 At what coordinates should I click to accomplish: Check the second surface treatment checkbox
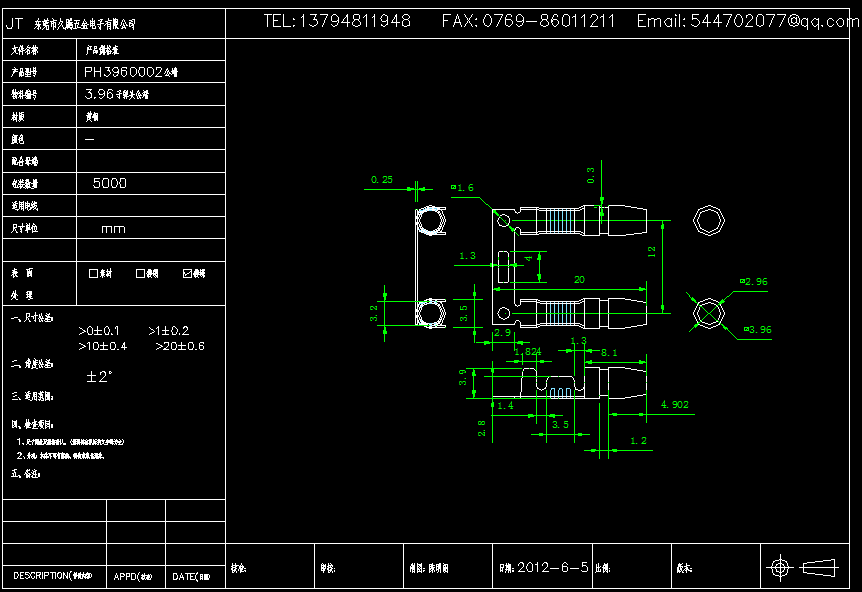(140, 273)
